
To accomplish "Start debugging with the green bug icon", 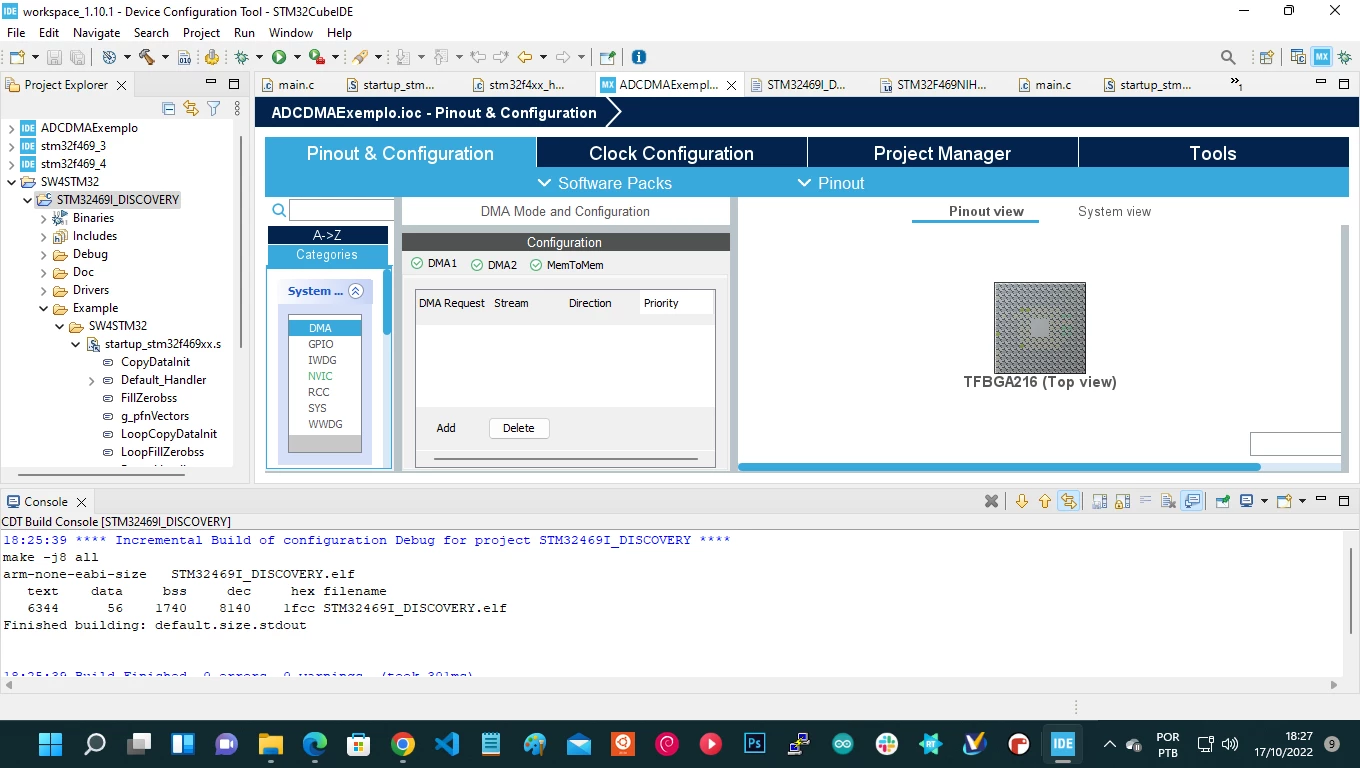I will [241, 57].
